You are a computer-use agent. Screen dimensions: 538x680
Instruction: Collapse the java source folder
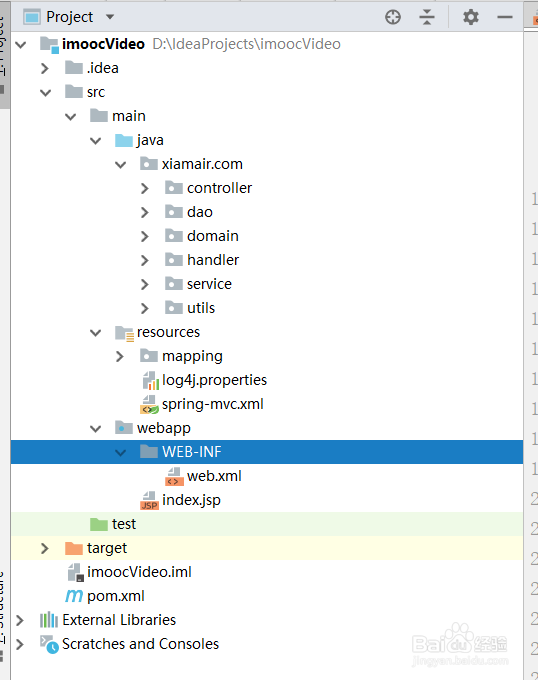(x=95, y=141)
